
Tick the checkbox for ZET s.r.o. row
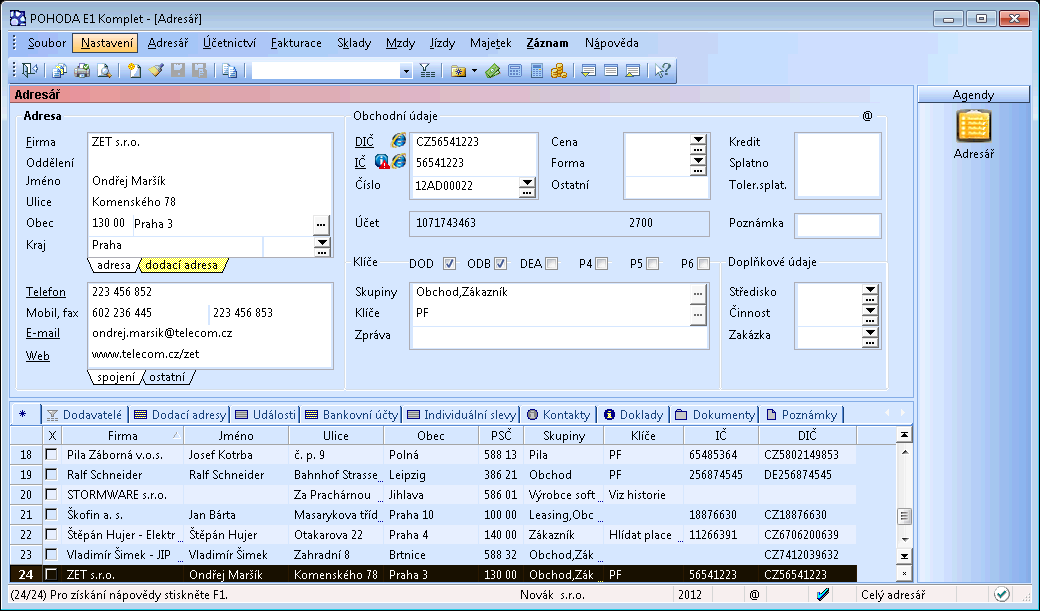[51, 574]
